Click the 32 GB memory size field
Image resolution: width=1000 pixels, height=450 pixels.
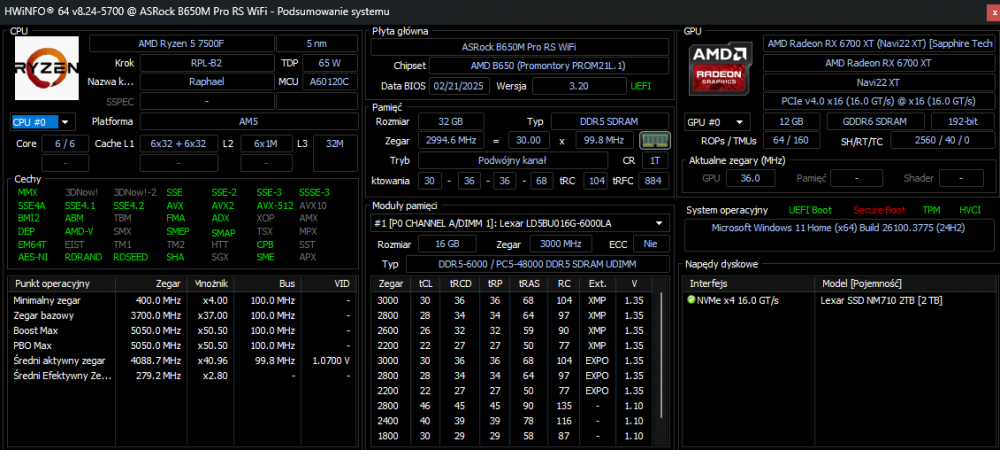tap(451, 121)
